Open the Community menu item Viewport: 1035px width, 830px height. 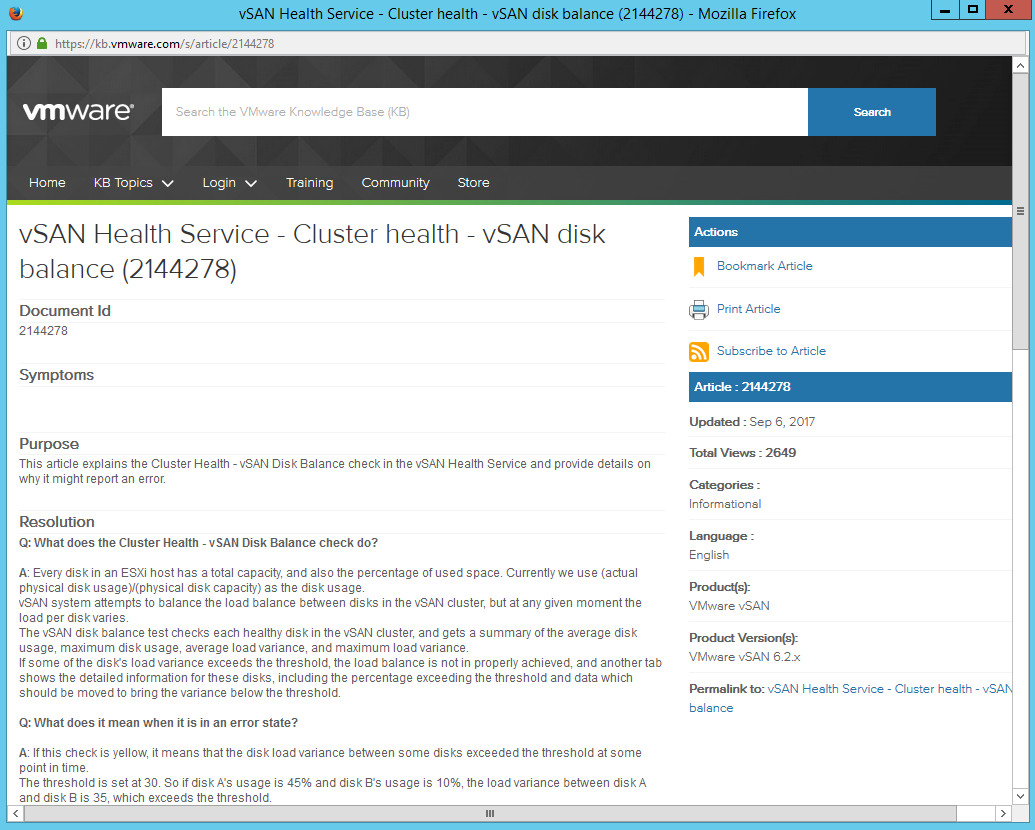coord(395,183)
